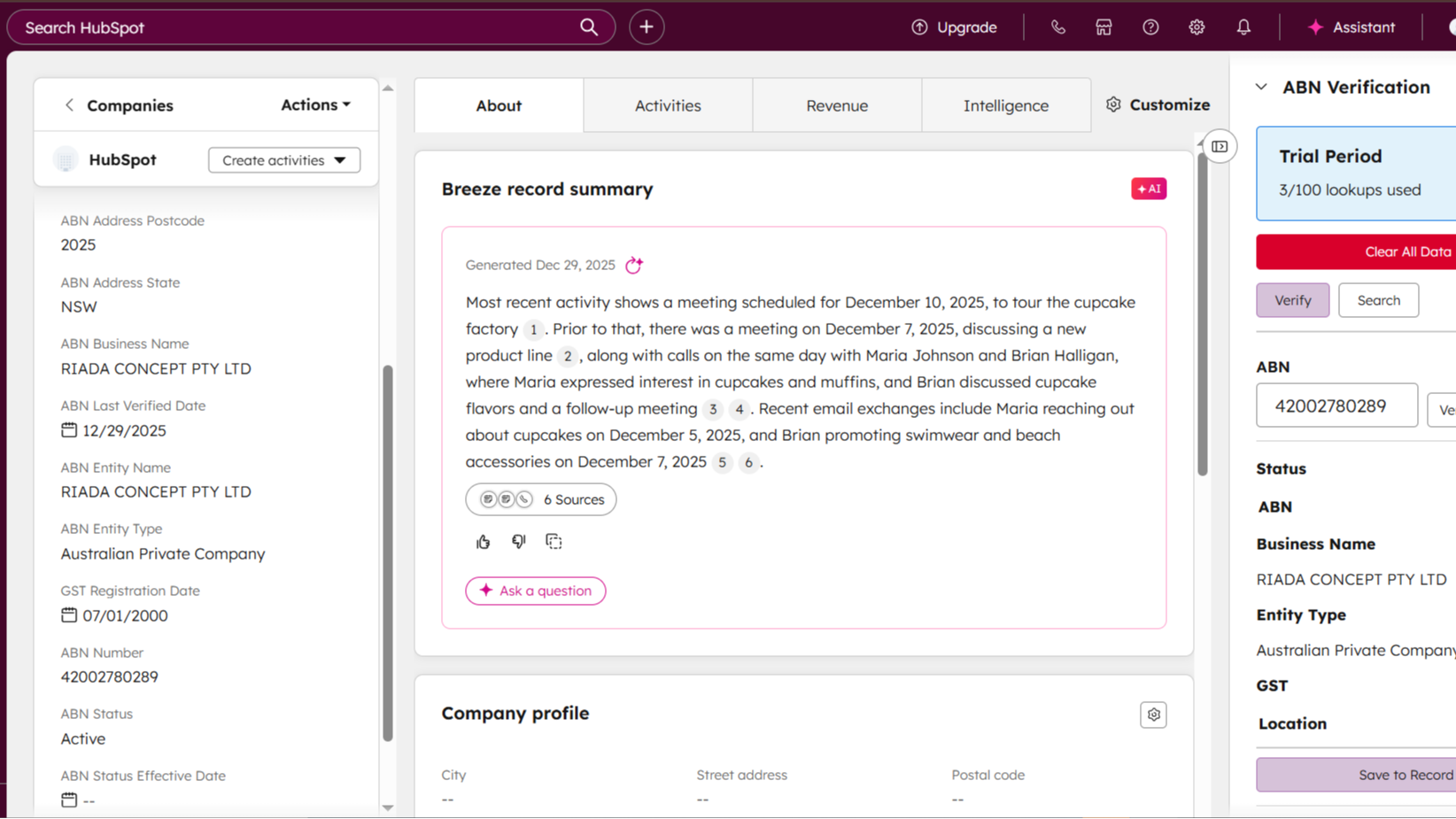The height and width of the screenshot is (819, 1456).
Task: Click ABN Address State value NSW
Action: [x=79, y=306]
